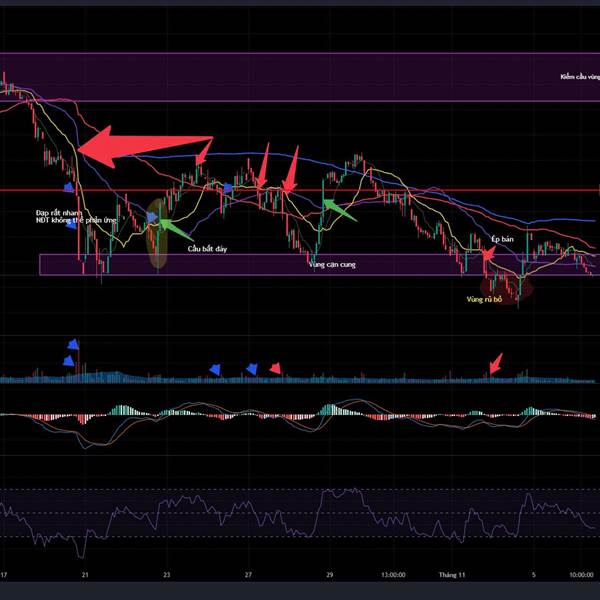The image size is (600, 600).
Task: Select the MACD histogram pane
Action: click(x=298, y=421)
